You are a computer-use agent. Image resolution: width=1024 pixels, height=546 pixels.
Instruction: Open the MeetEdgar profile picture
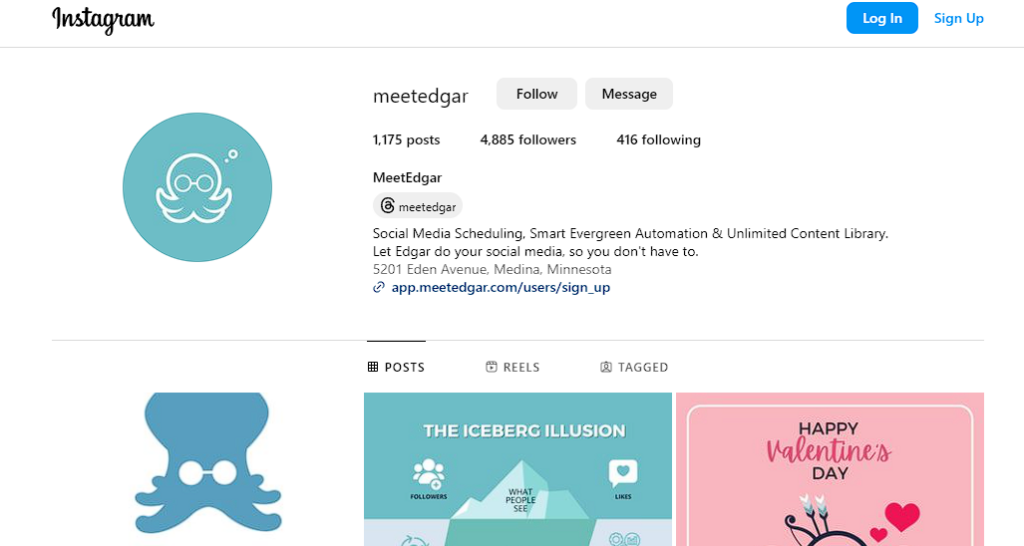tap(197, 187)
